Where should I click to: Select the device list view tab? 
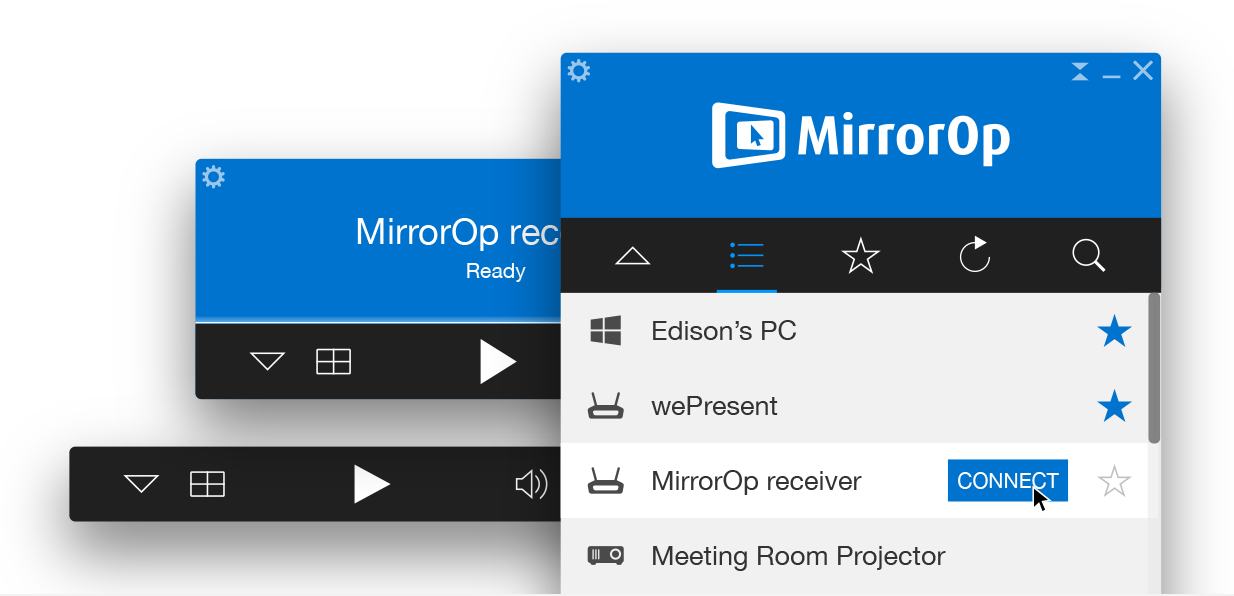(x=746, y=256)
